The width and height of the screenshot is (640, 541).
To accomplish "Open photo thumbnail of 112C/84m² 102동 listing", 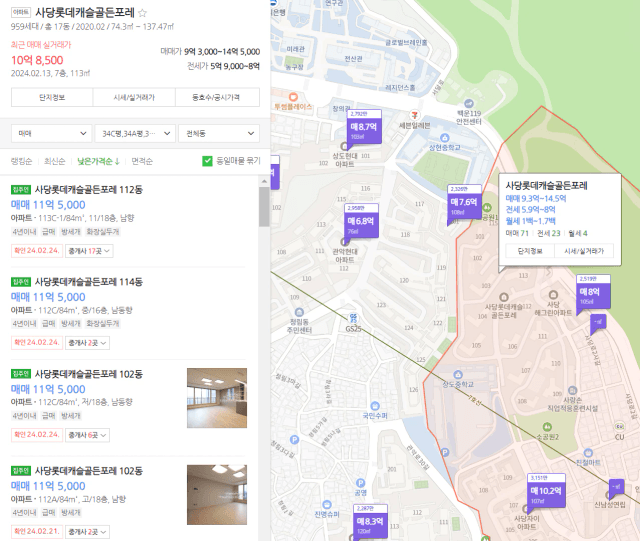I will tap(217, 398).
